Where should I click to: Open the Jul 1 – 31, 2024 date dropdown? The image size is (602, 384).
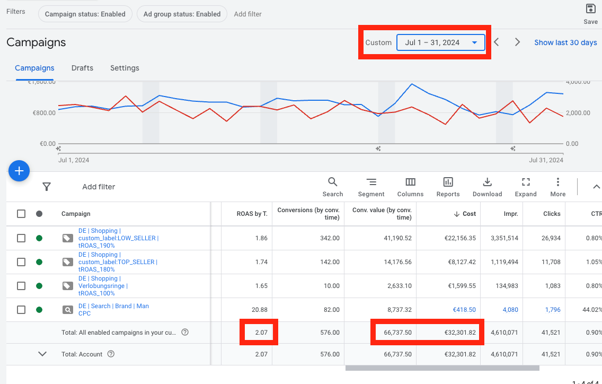point(440,42)
